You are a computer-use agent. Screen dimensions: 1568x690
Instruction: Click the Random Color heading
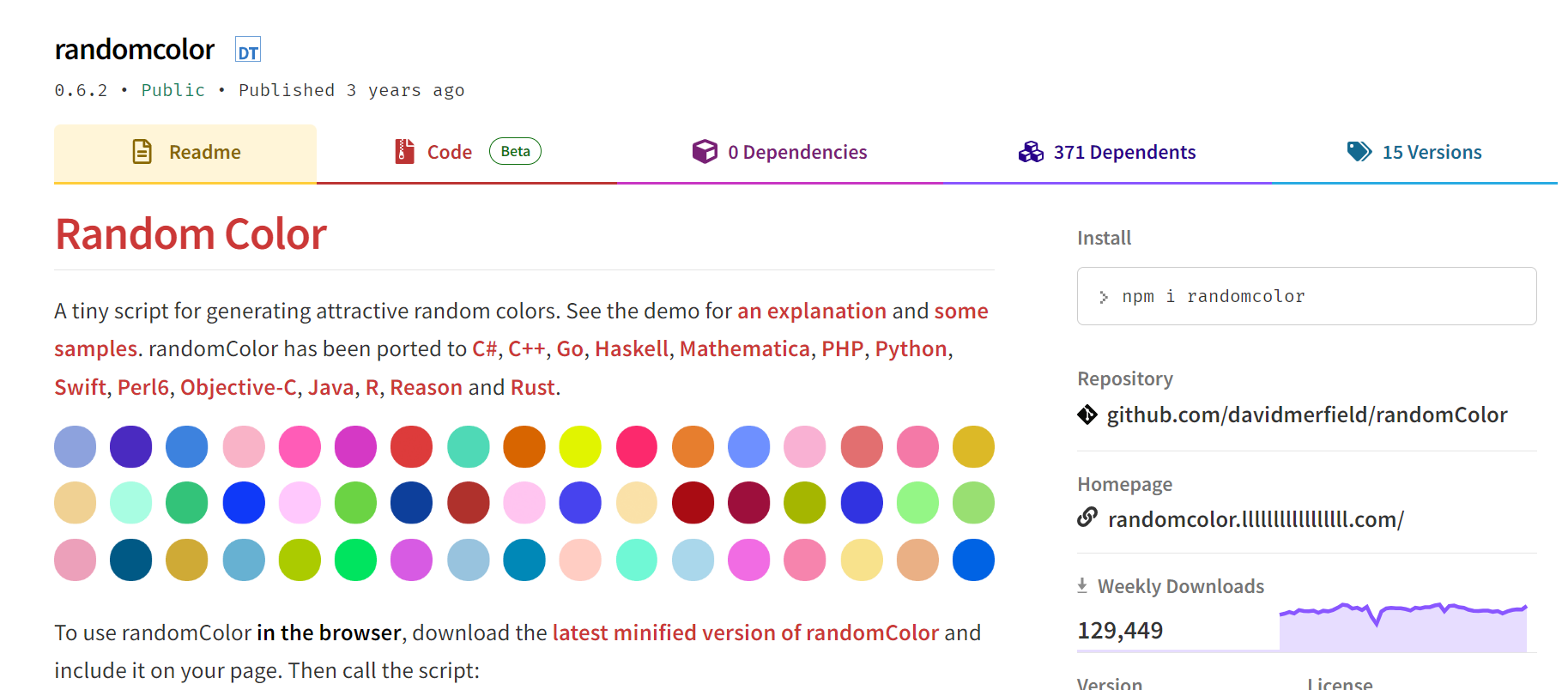point(191,233)
